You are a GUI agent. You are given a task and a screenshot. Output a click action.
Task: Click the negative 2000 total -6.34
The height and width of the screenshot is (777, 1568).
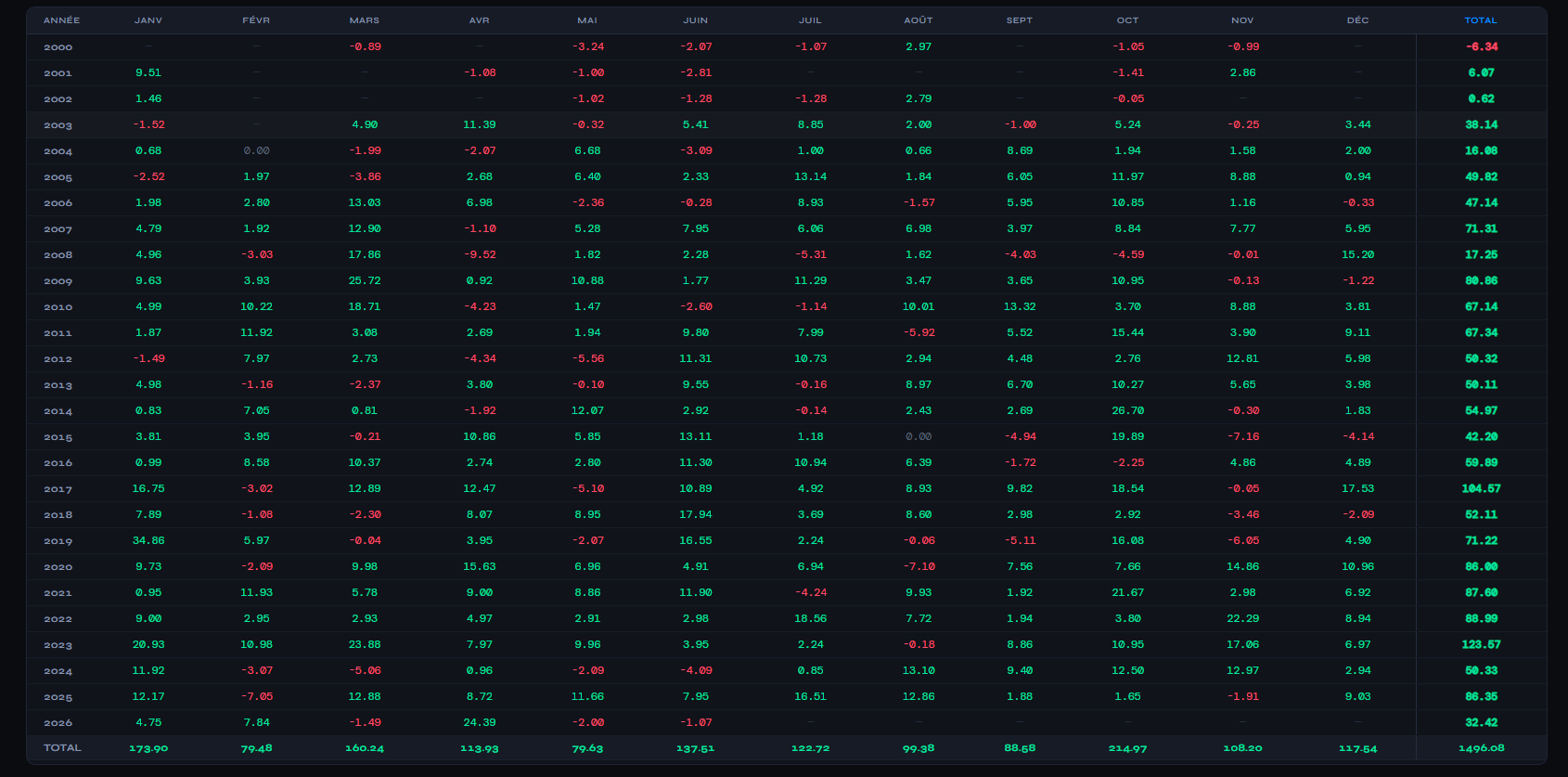[x=1482, y=46]
